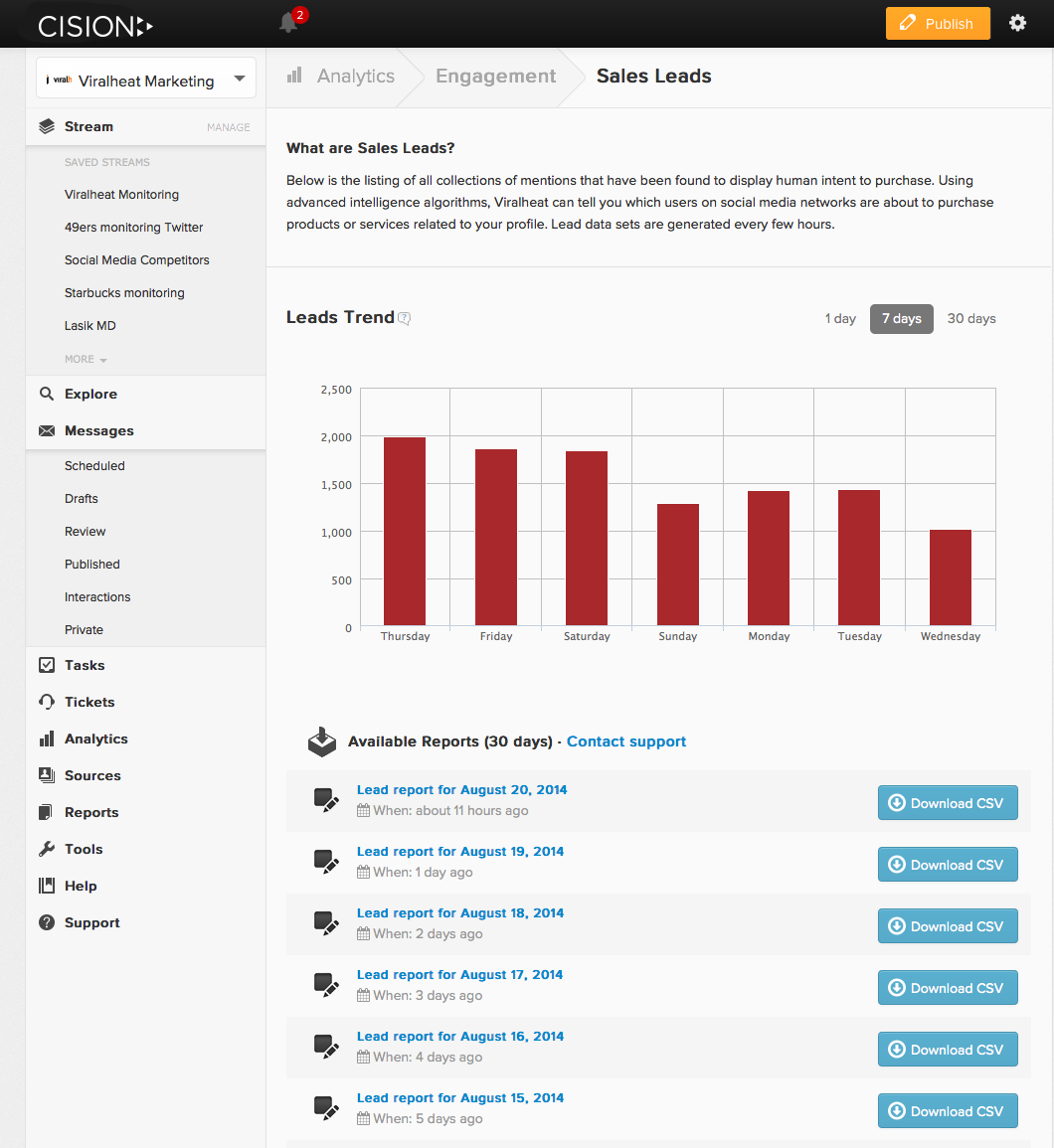Click the Sources icon in sidebar
Screen dimensions: 1054x1148
pyautogui.click(x=47, y=775)
